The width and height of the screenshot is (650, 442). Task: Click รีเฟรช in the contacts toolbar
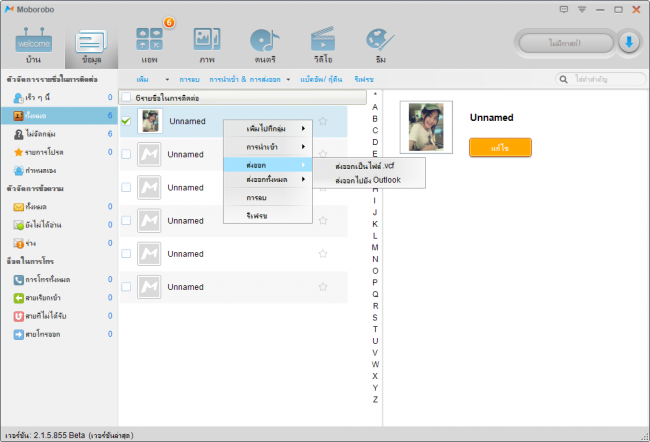(x=364, y=79)
